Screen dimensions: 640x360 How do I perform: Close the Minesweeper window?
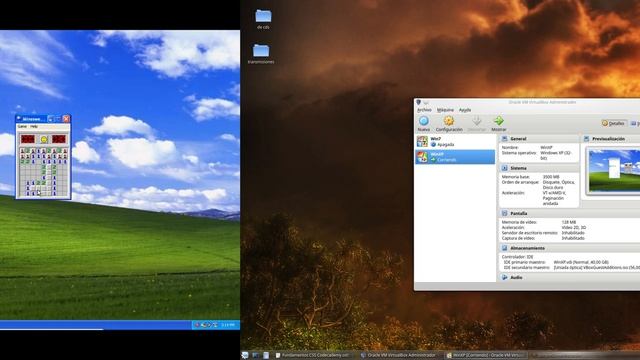(66, 119)
